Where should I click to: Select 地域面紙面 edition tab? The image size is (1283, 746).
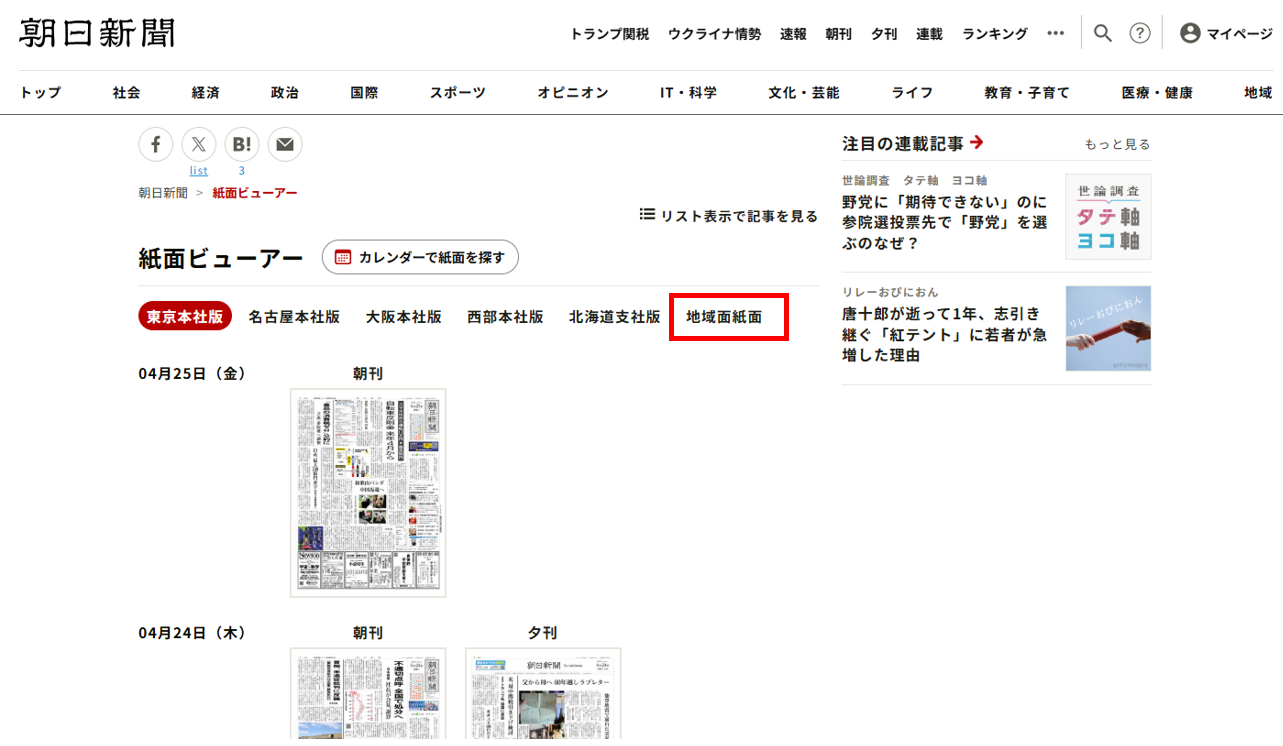pos(724,317)
